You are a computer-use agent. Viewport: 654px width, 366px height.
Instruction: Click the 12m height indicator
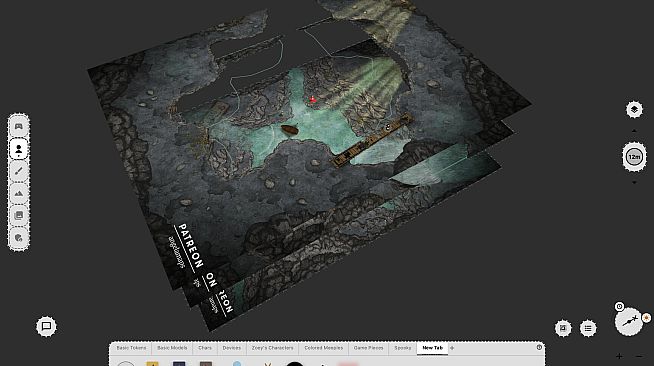(634, 157)
